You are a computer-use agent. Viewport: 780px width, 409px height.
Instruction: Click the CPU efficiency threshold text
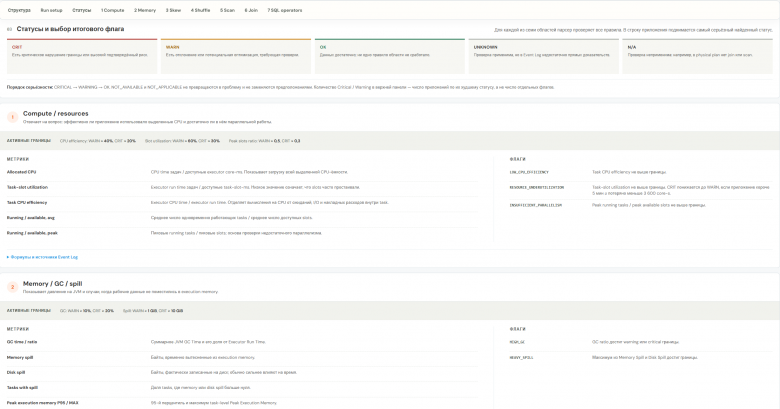click(98, 141)
